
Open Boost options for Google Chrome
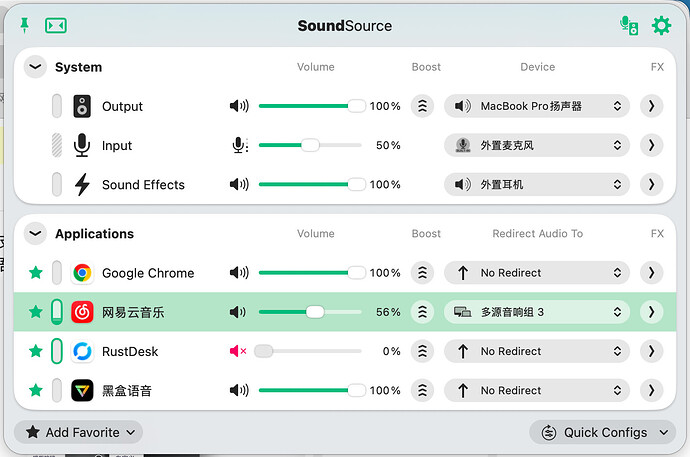tap(422, 273)
